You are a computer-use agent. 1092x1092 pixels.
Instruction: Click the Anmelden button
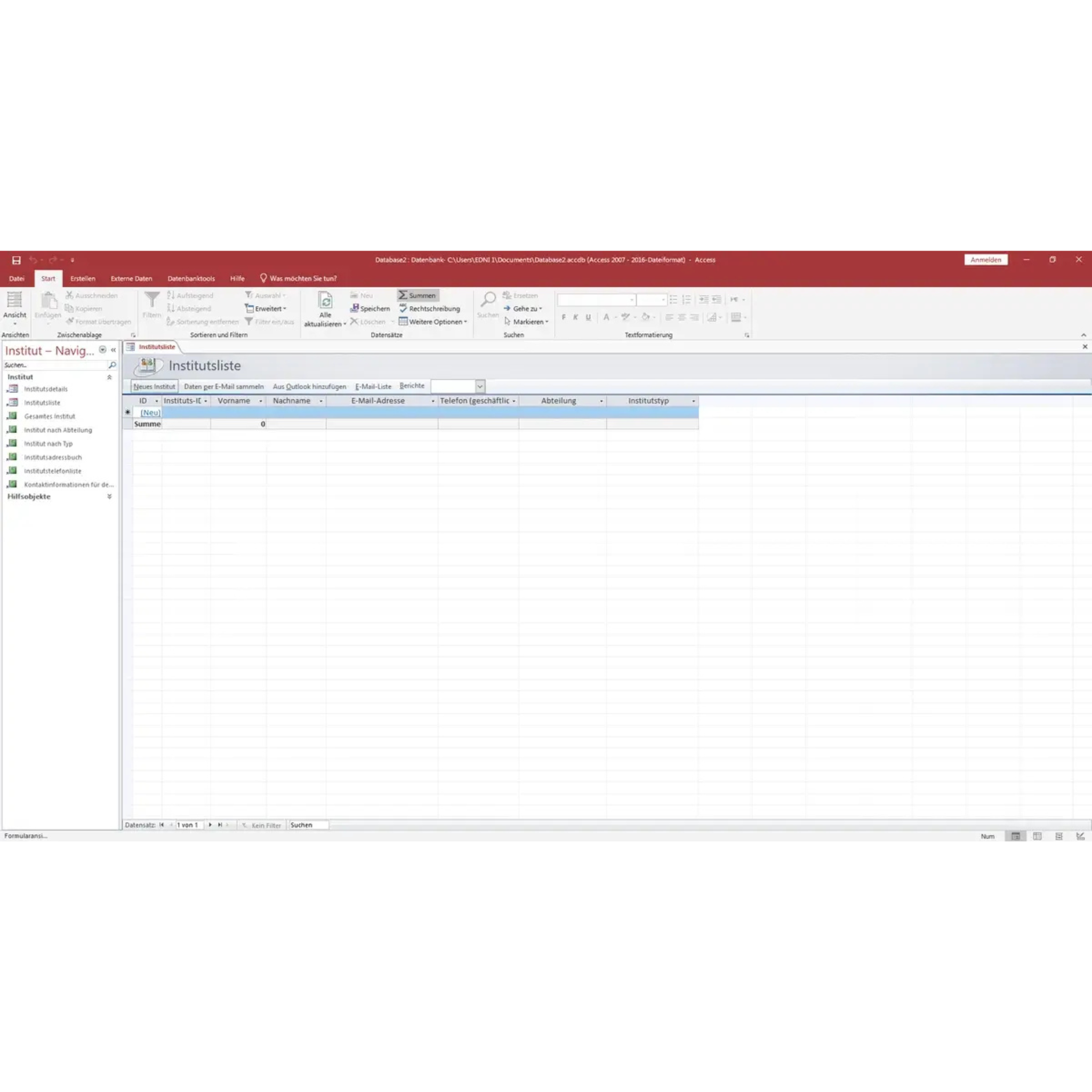coord(986,260)
